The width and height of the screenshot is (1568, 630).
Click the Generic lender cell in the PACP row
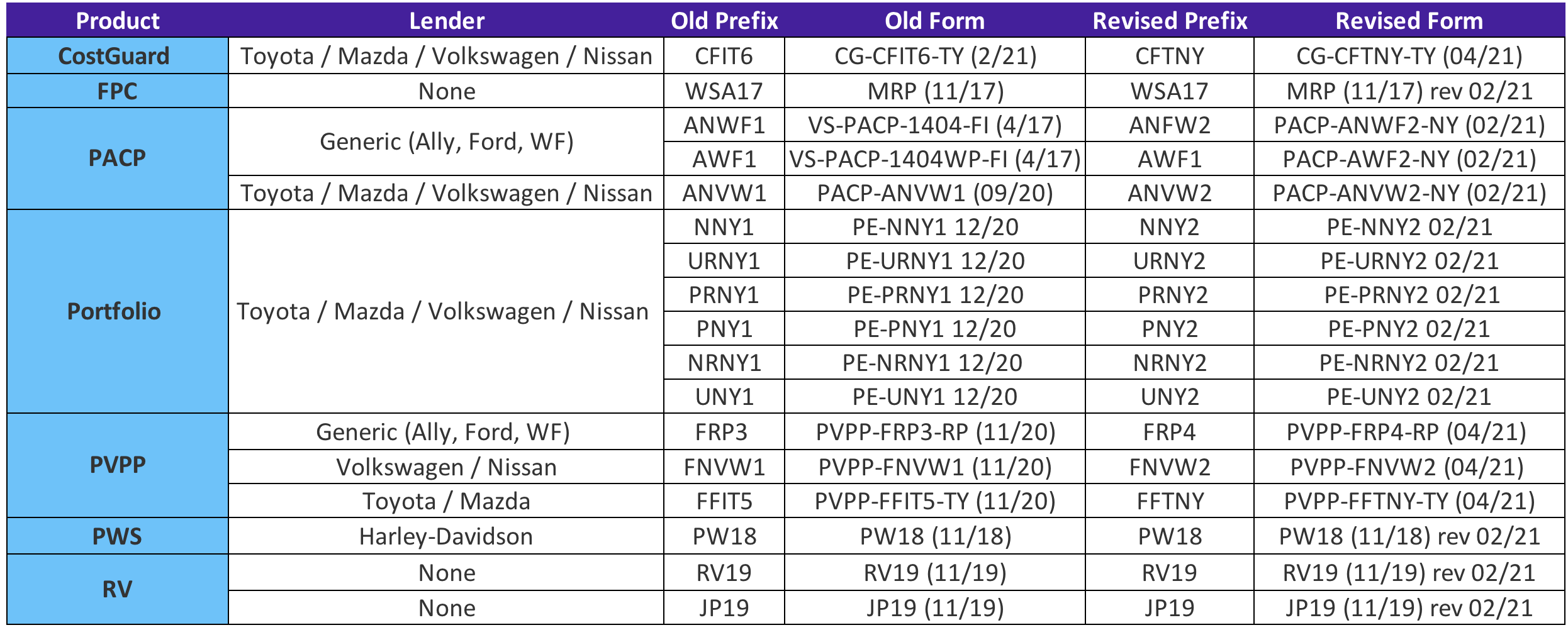point(446,141)
